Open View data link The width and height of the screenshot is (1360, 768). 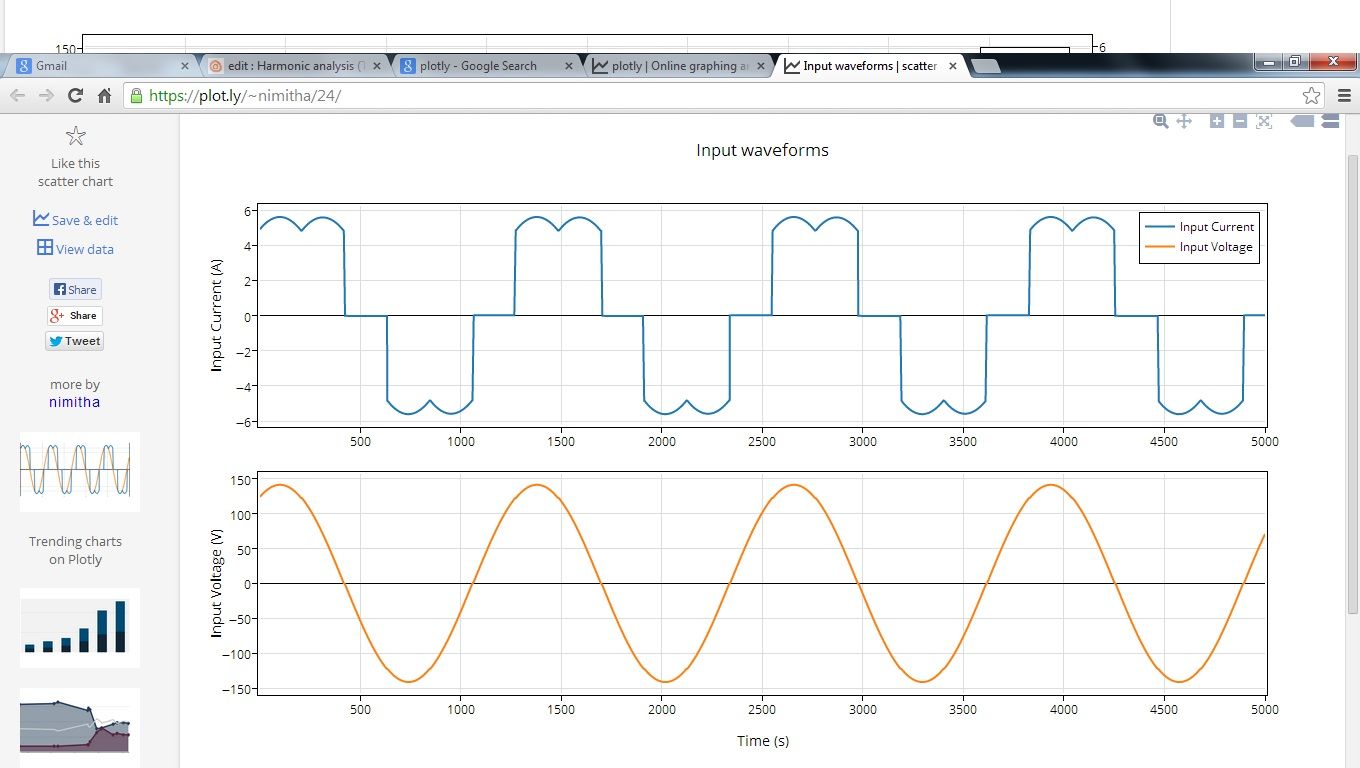(x=75, y=248)
